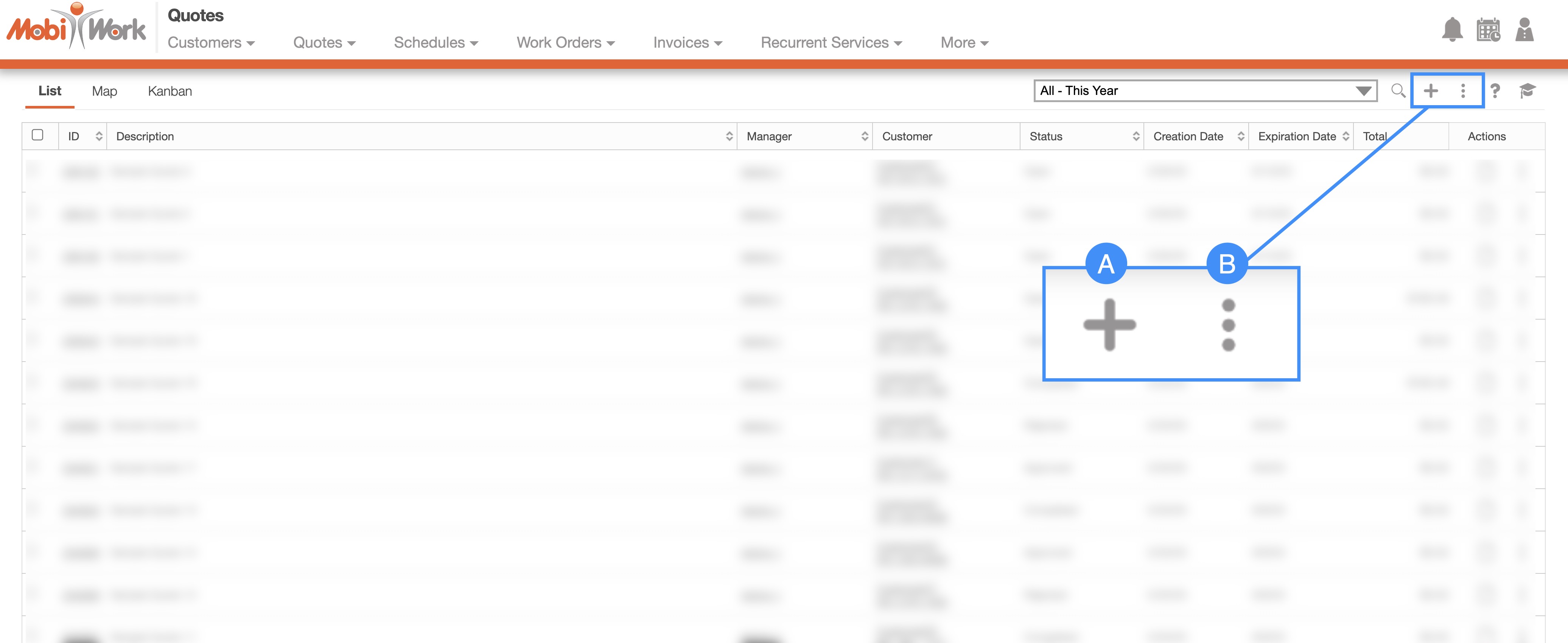Open the graduation cap training icon
The image size is (1568, 643).
(x=1527, y=91)
